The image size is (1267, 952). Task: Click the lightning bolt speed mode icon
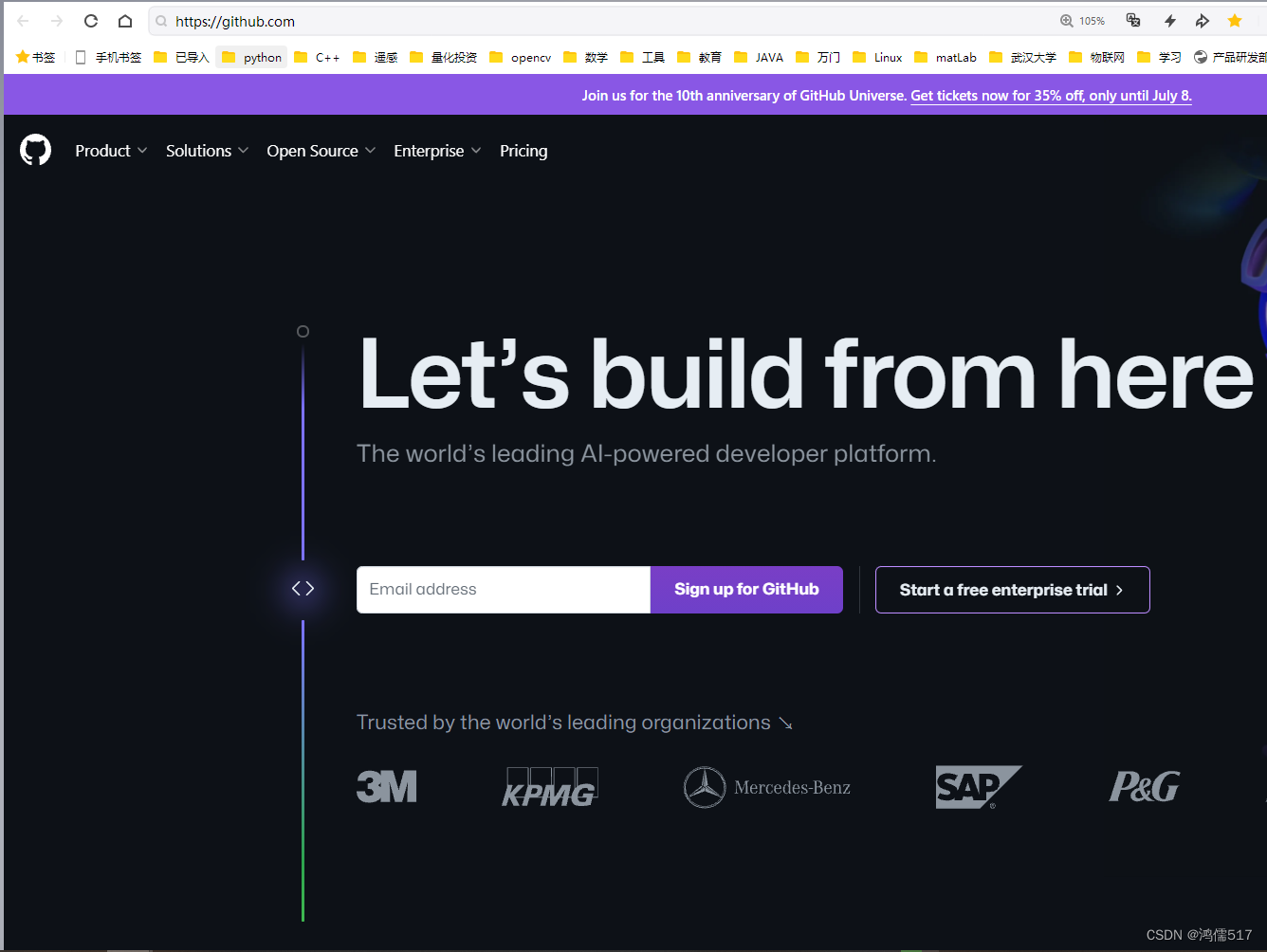click(1170, 21)
